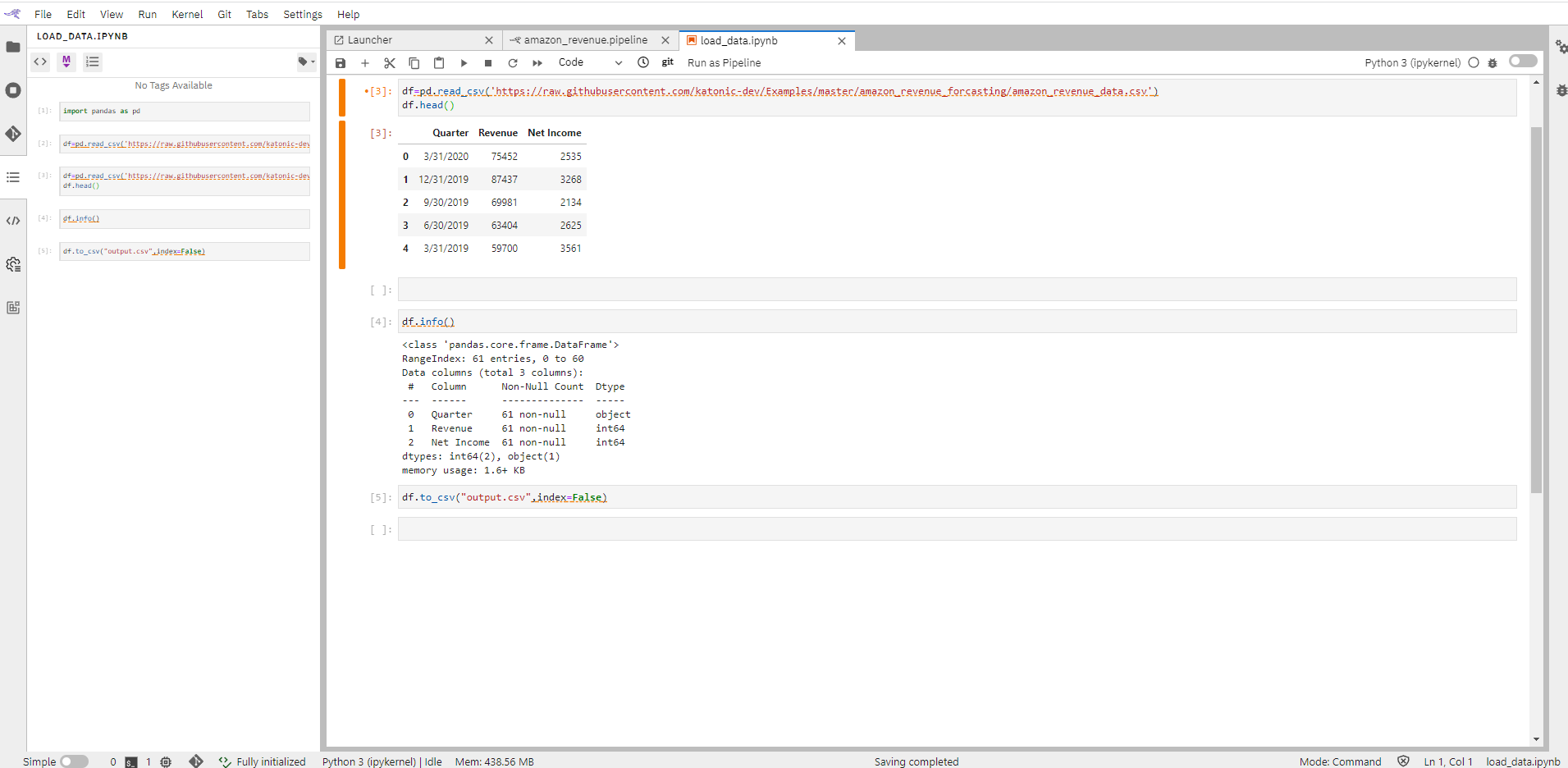Image resolution: width=1568 pixels, height=768 pixels.
Task: Click the shield trust icon in status bar
Action: click(x=1403, y=761)
